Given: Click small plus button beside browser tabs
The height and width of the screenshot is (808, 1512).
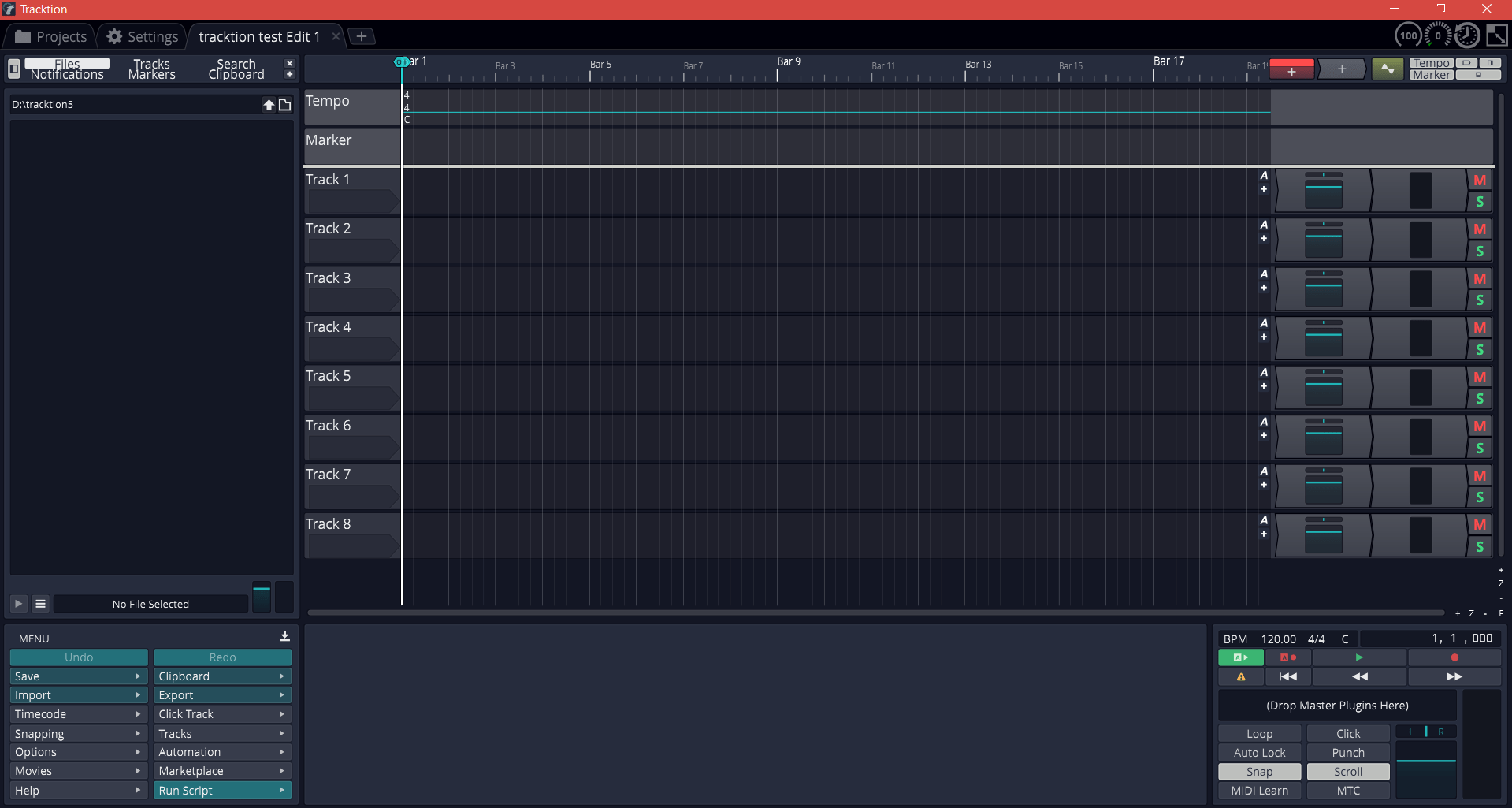Looking at the screenshot, I should (x=290, y=75).
